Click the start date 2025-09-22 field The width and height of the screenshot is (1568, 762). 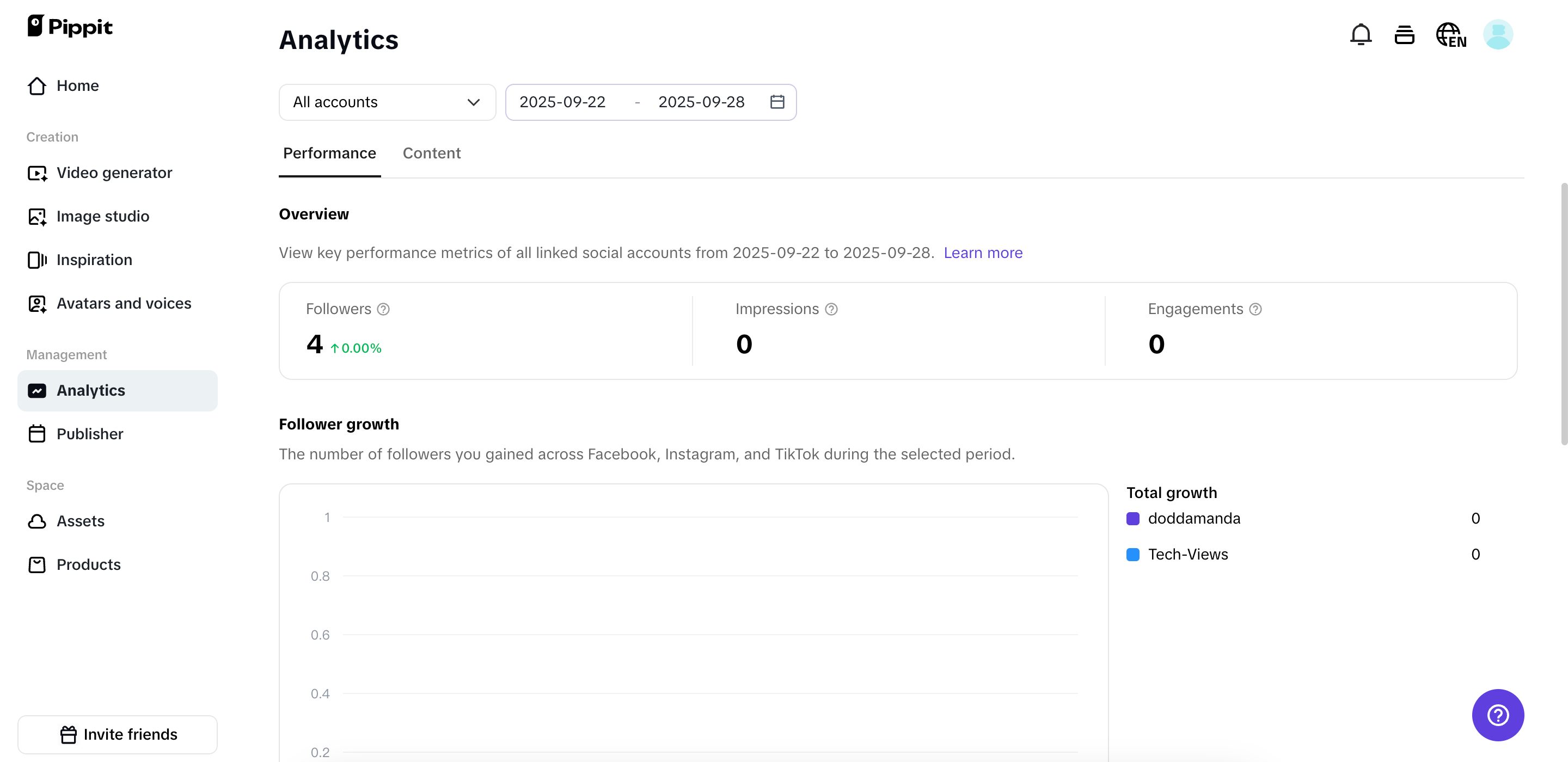tap(562, 102)
